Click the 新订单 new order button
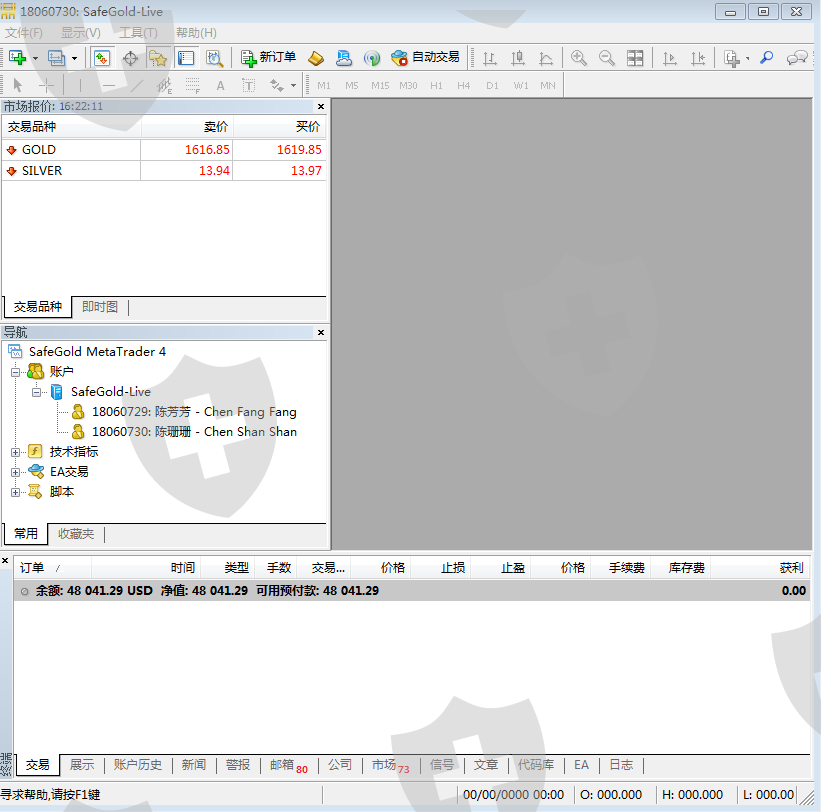 coord(268,58)
